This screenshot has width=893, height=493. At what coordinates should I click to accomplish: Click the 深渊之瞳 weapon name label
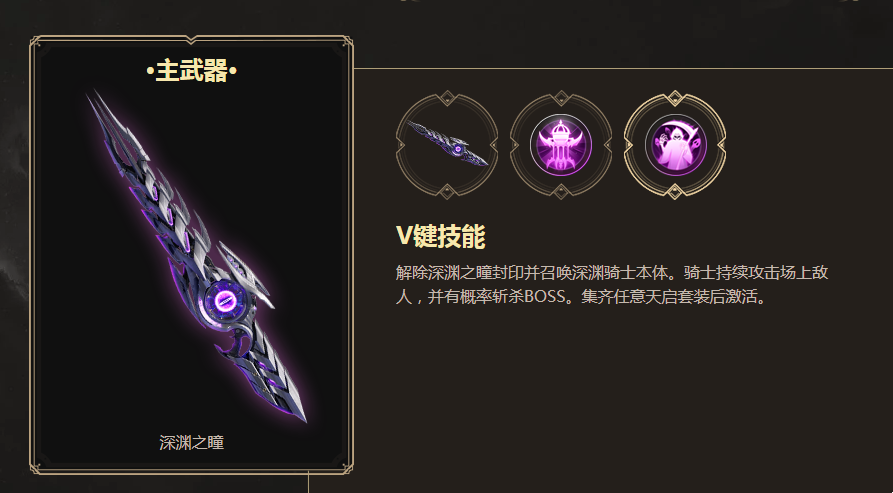coord(191,442)
